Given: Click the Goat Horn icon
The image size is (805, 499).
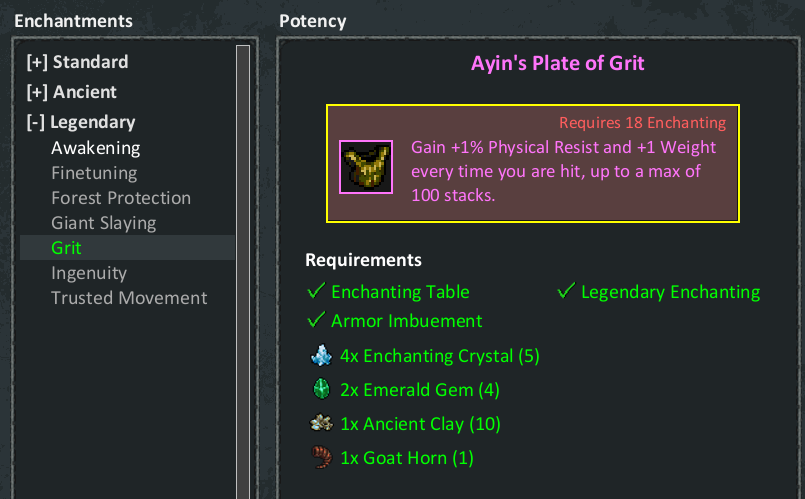Looking at the screenshot, I should point(321,458).
